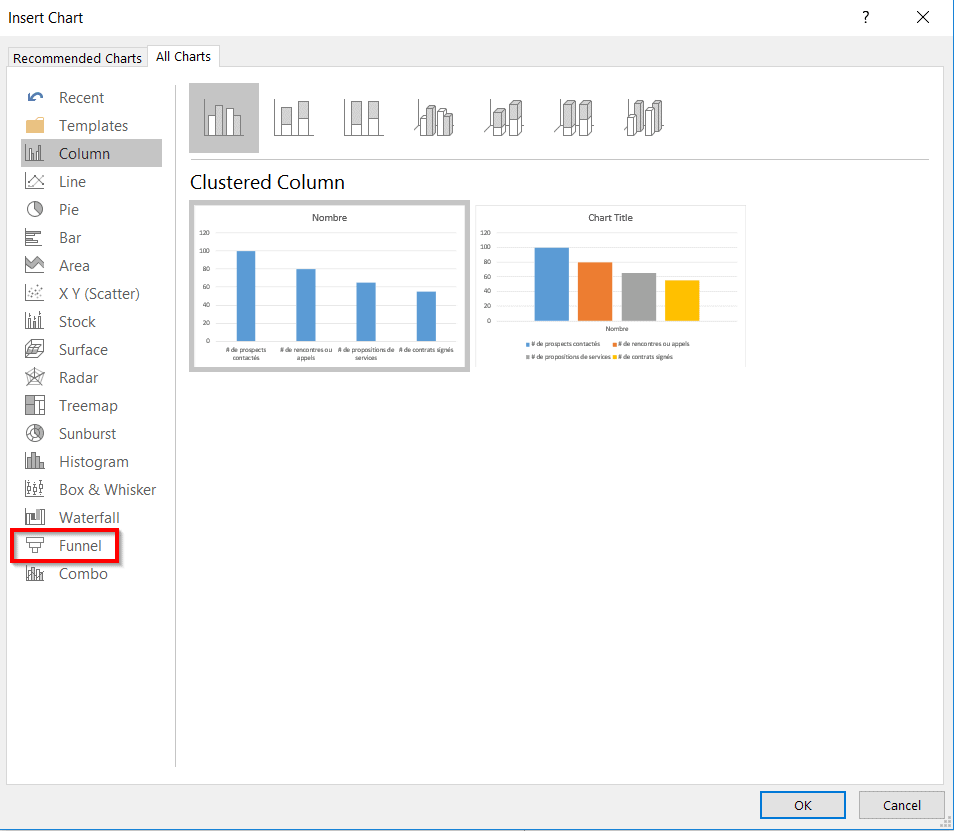The image size is (954, 831).
Task: Click the Clustered Column subtype icon
Action: 224,118
